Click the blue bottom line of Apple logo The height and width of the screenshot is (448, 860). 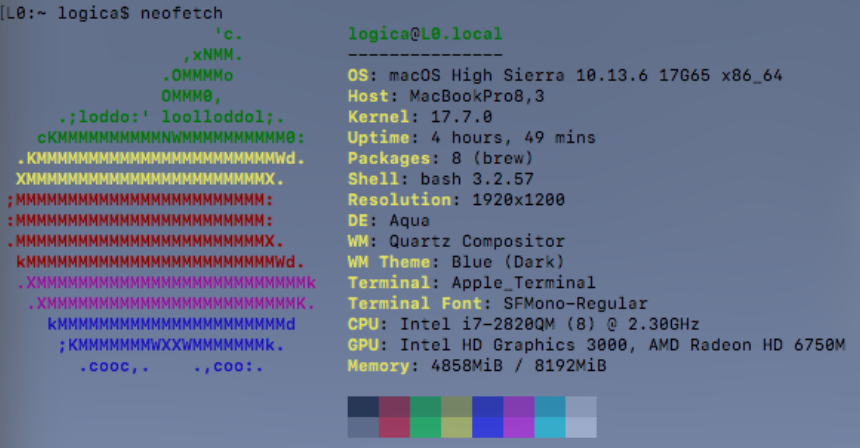point(171,365)
